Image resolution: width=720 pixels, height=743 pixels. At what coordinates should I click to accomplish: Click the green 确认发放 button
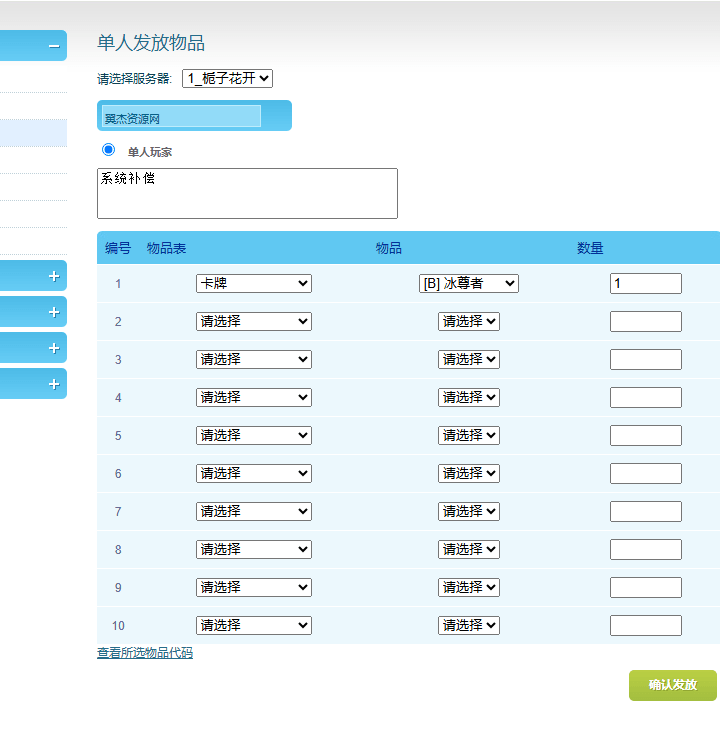(x=673, y=685)
